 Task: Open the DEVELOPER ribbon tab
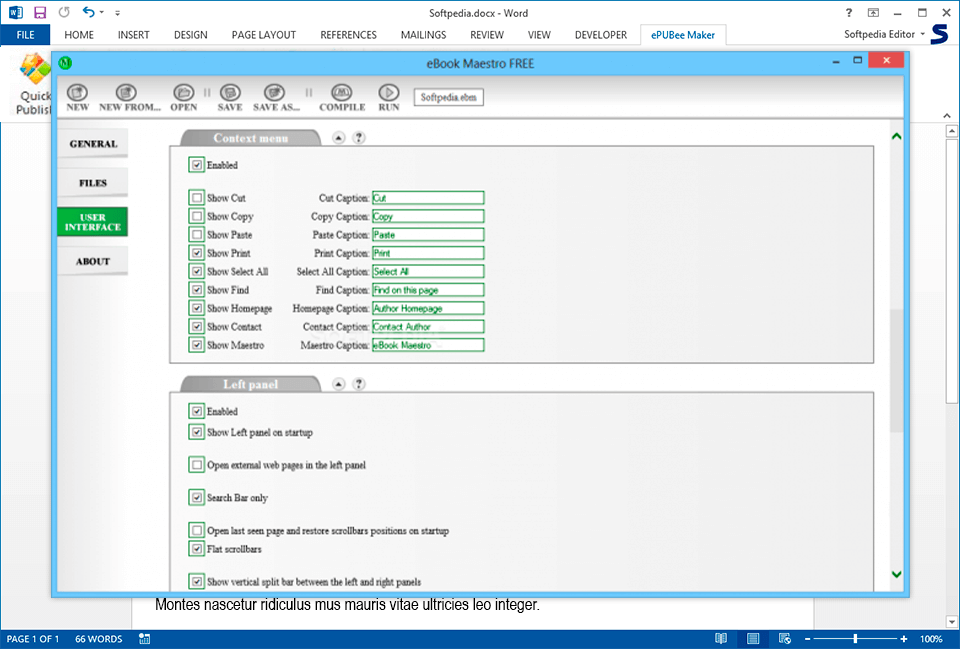[x=601, y=35]
